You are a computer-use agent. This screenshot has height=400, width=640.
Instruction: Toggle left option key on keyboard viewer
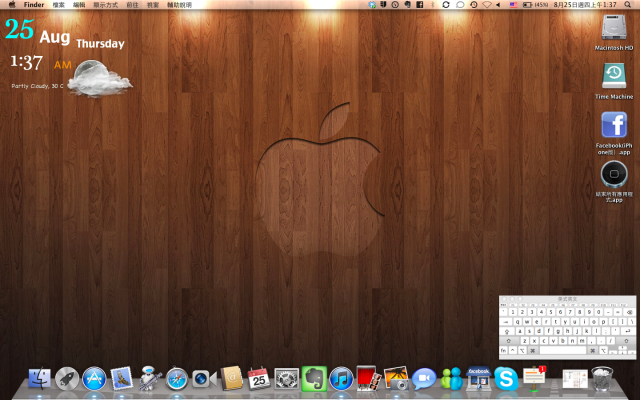coord(522,350)
